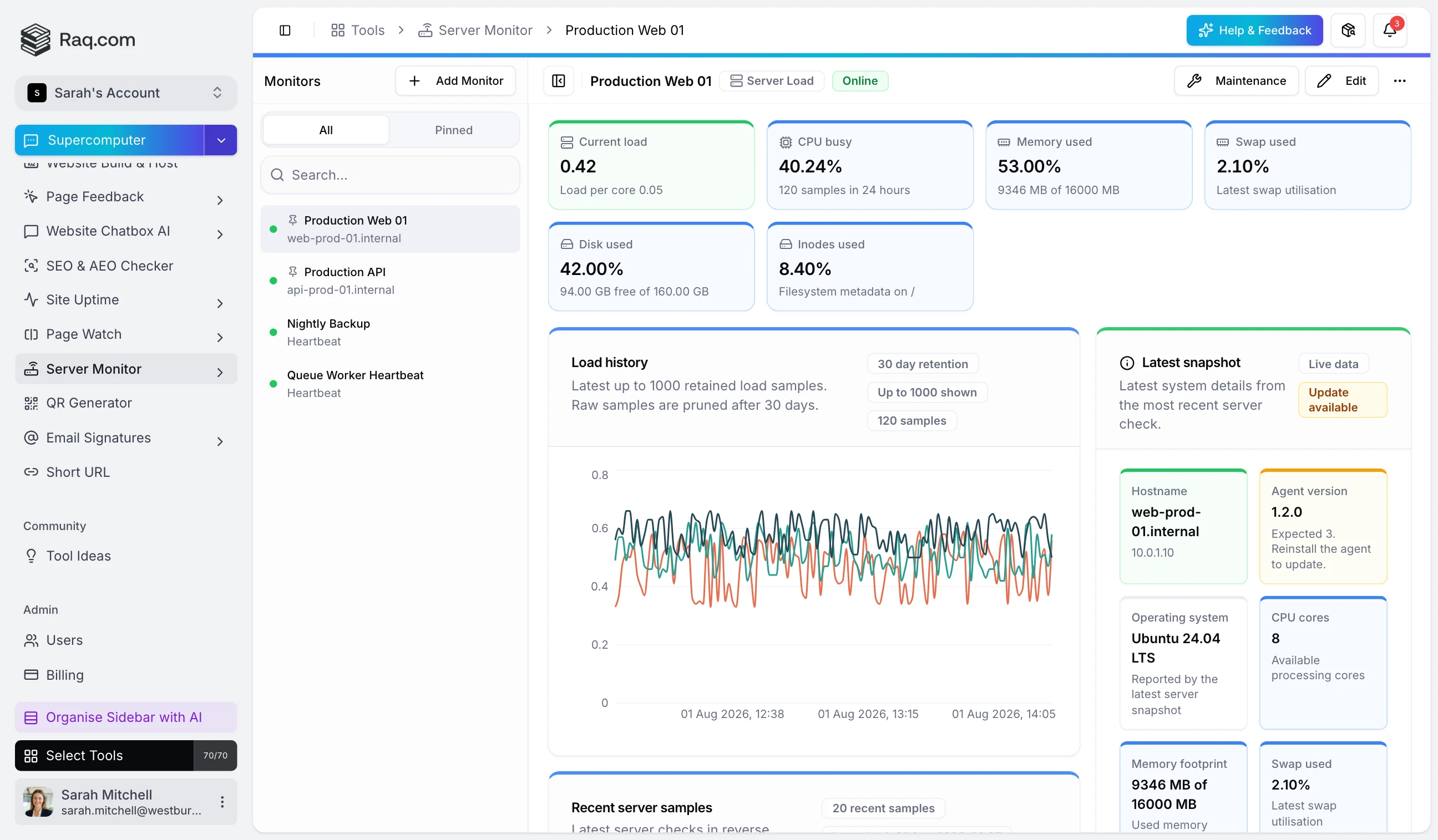
Task: Click the Agent version 1.2.0 card
Action: coord(1323,526)
